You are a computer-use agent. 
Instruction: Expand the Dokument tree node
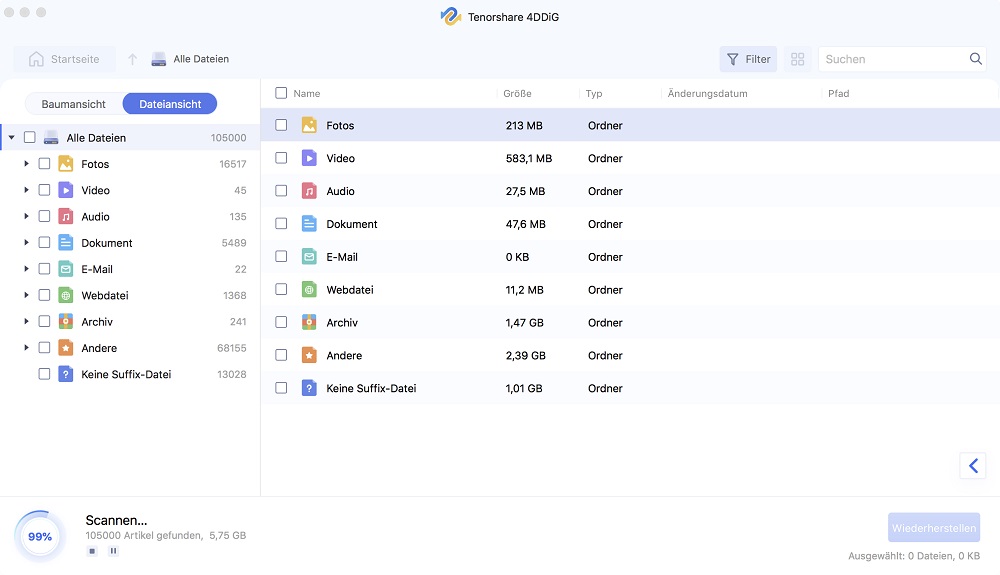(26, 243)
